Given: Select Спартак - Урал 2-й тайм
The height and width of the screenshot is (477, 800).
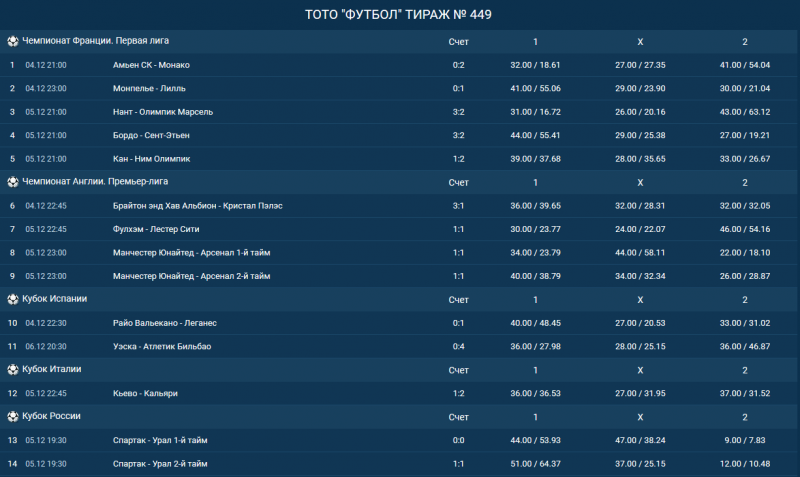Looking at the screenshot, I should point(160,464).
